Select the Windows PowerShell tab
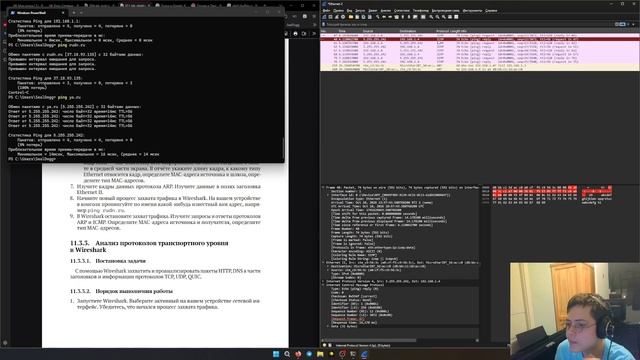640x360 pixels. point(35,13)
